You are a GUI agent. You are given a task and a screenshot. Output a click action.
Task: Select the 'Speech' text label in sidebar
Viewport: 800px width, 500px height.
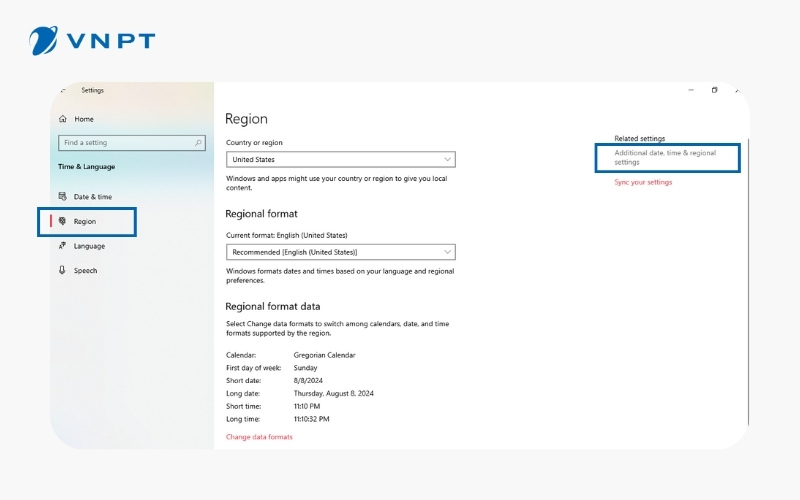point(86,271)
